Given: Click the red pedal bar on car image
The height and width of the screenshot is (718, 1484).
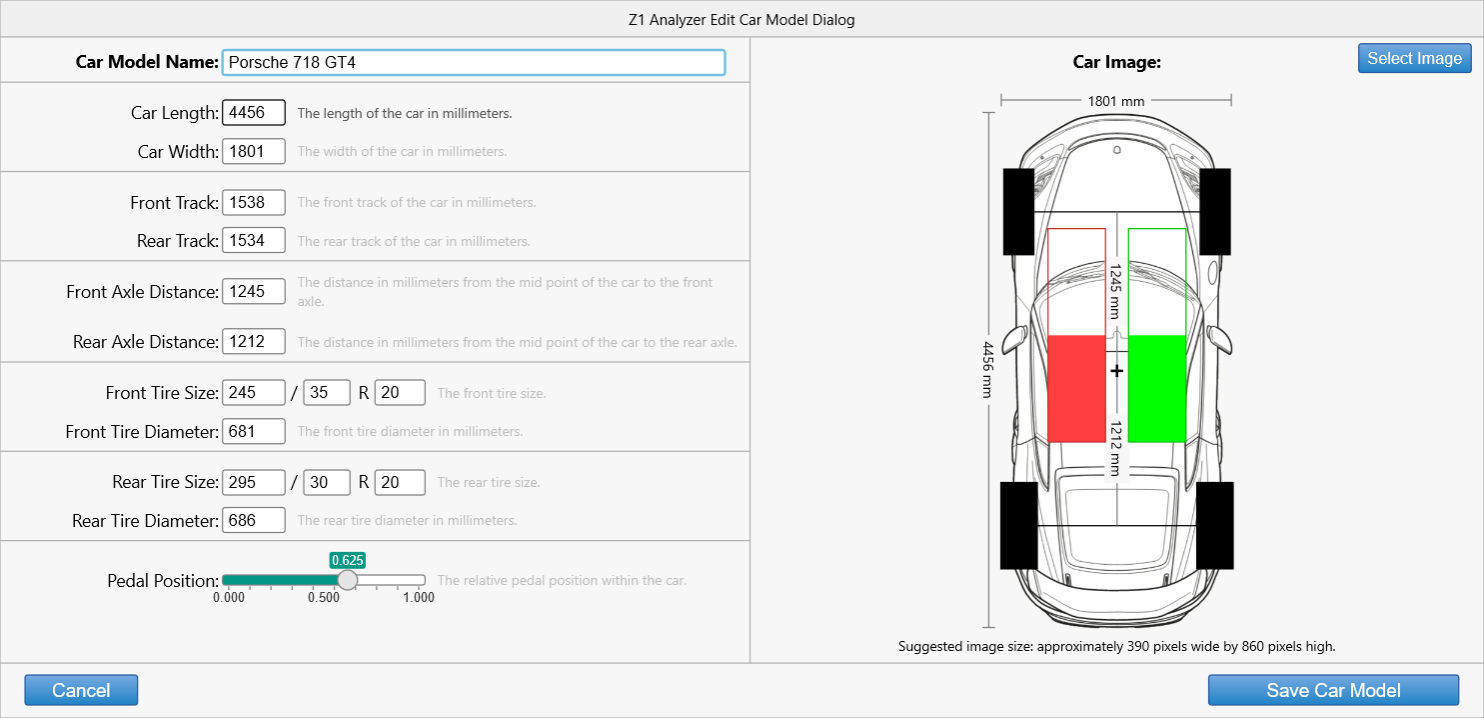Looking at the screenshot, I should click(x=1077, y=388).
